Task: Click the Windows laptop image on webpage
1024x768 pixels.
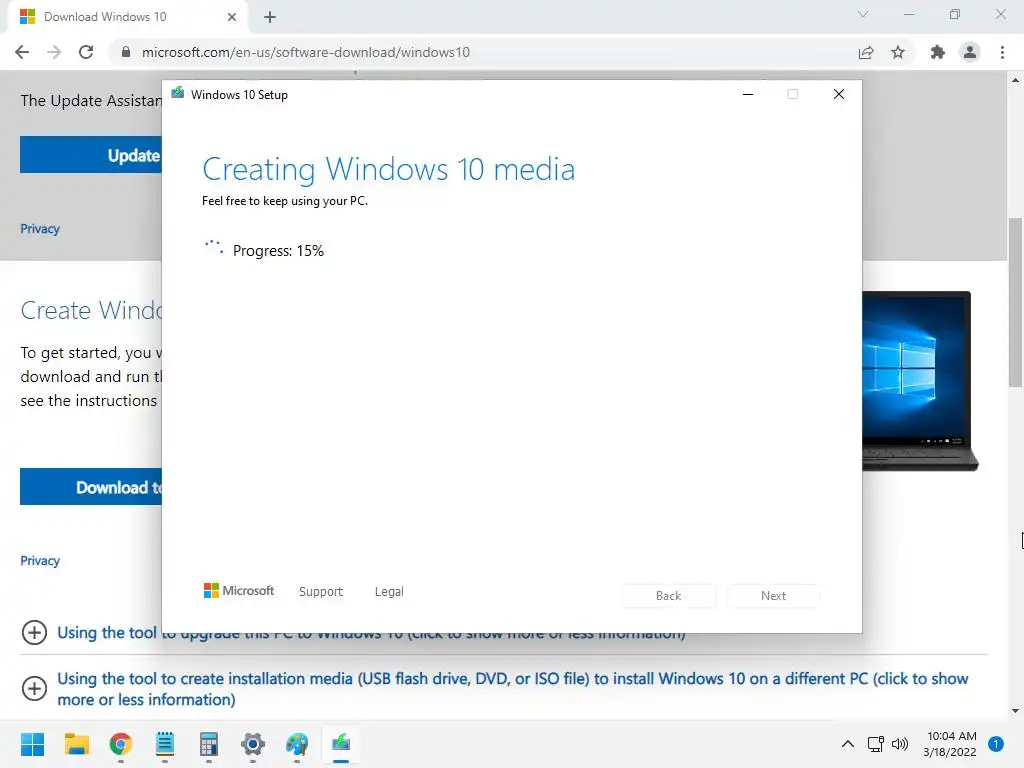Action: click(x=920, y=381)
